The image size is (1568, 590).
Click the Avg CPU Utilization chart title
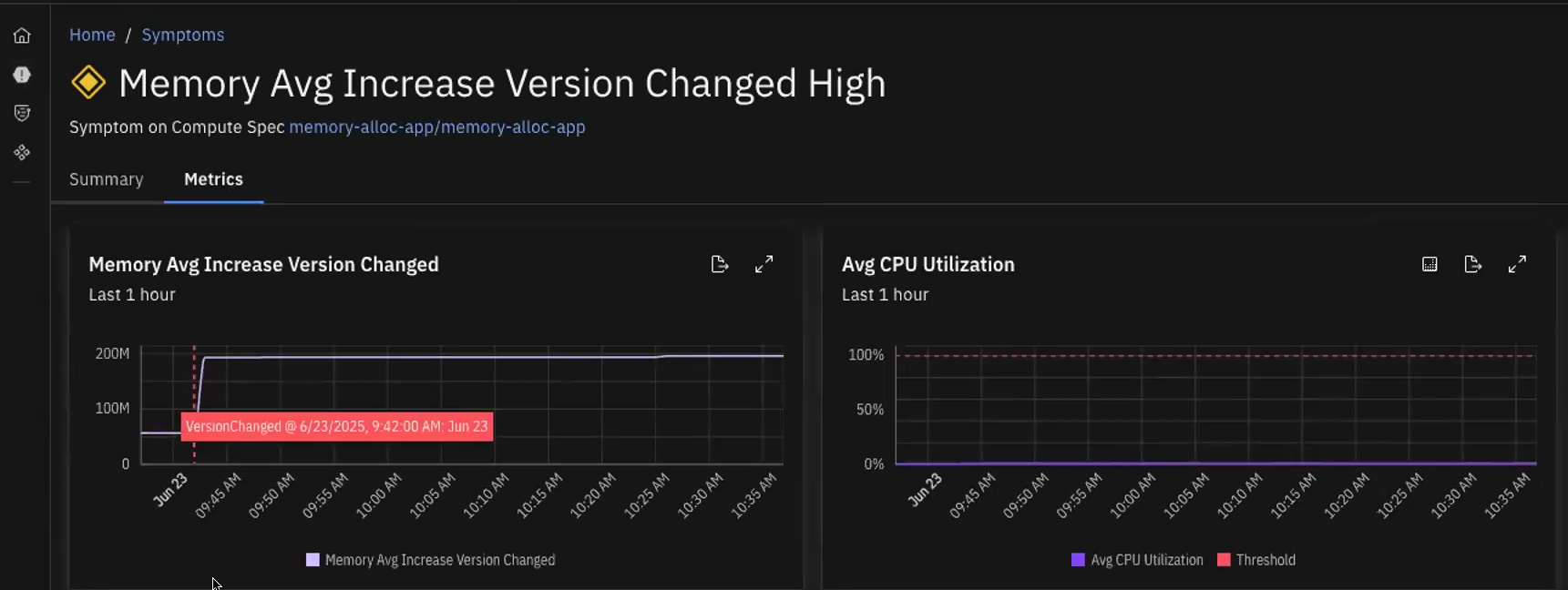[927, 264]
